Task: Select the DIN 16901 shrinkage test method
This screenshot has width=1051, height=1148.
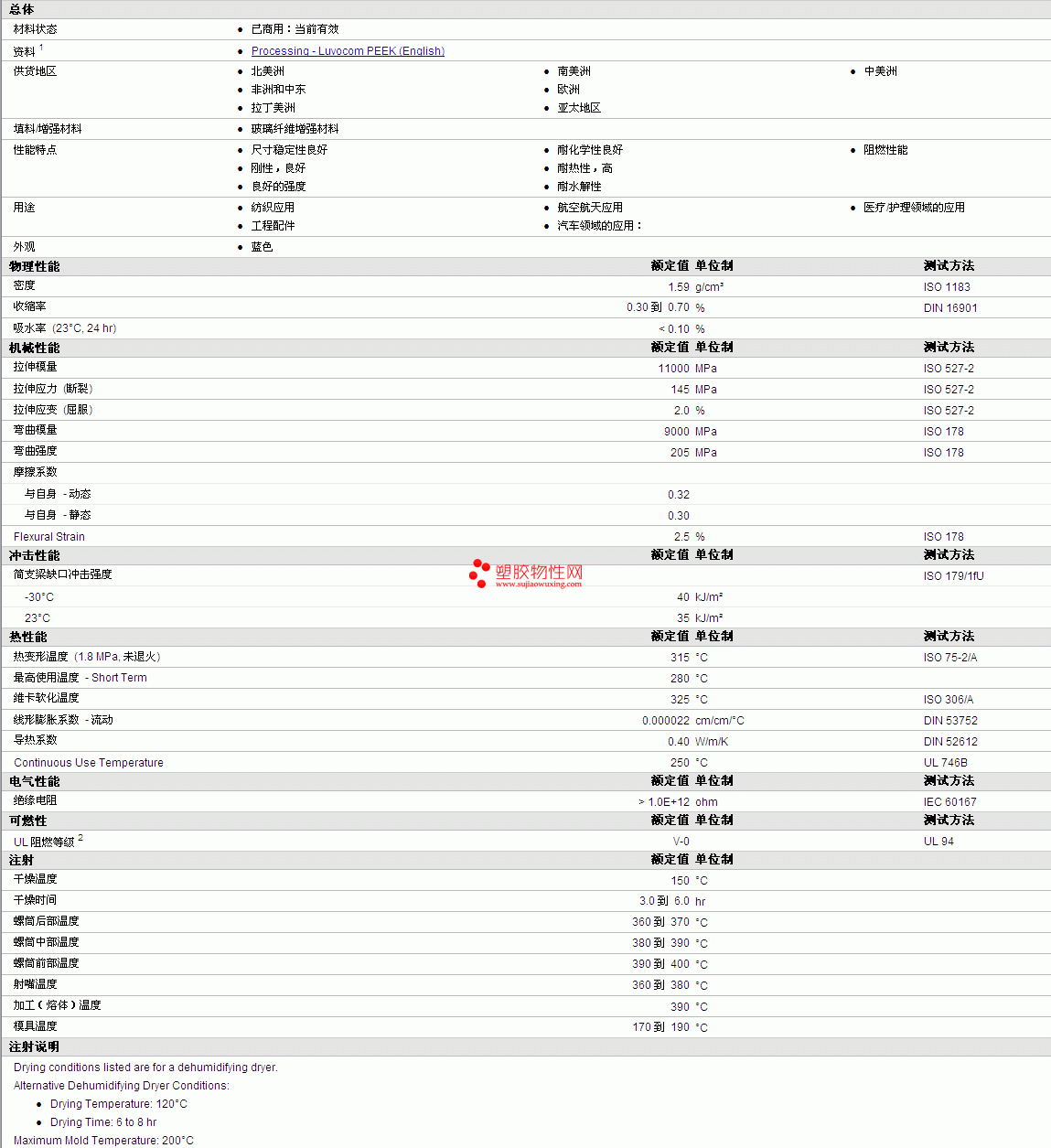Action: click(950, 308)
